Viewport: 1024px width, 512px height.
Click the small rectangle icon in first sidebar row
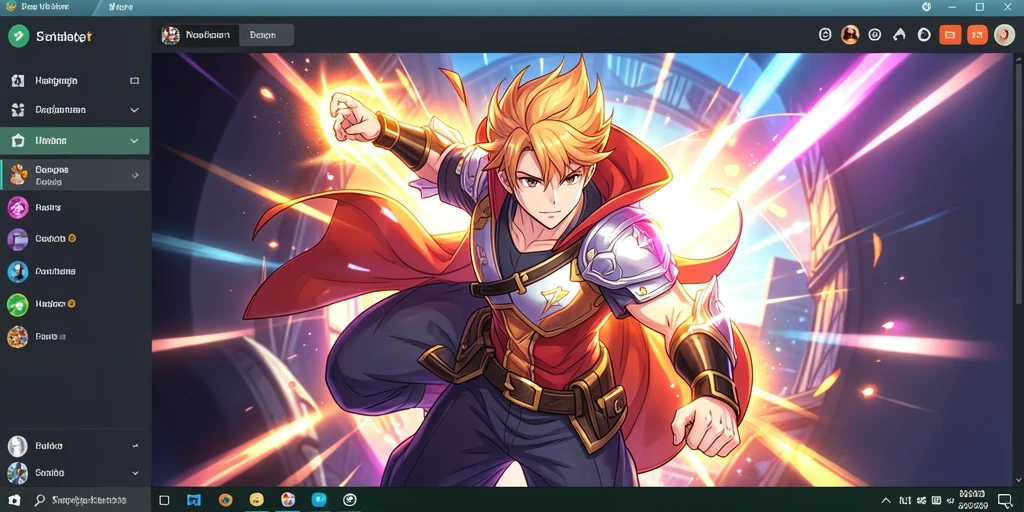135,81
